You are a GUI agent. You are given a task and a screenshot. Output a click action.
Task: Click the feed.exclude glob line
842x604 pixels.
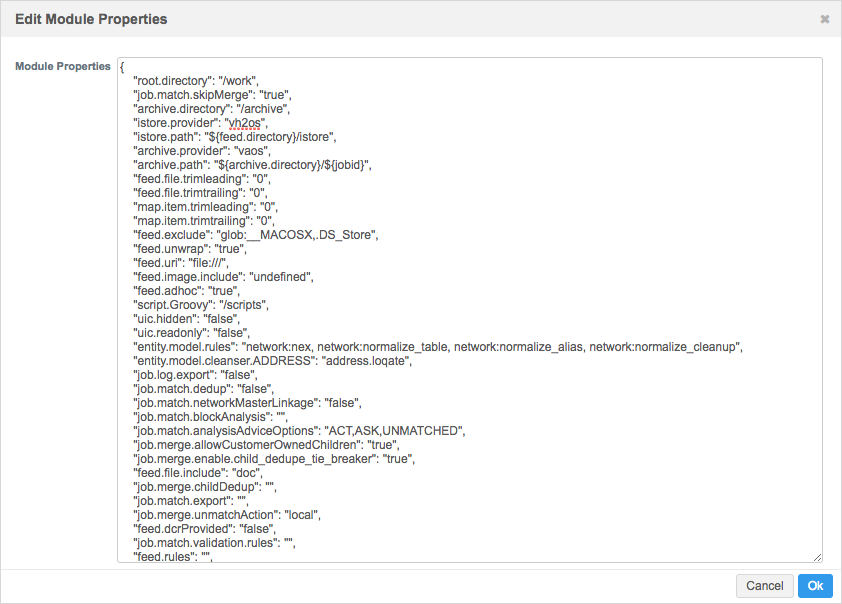(255, 235)
